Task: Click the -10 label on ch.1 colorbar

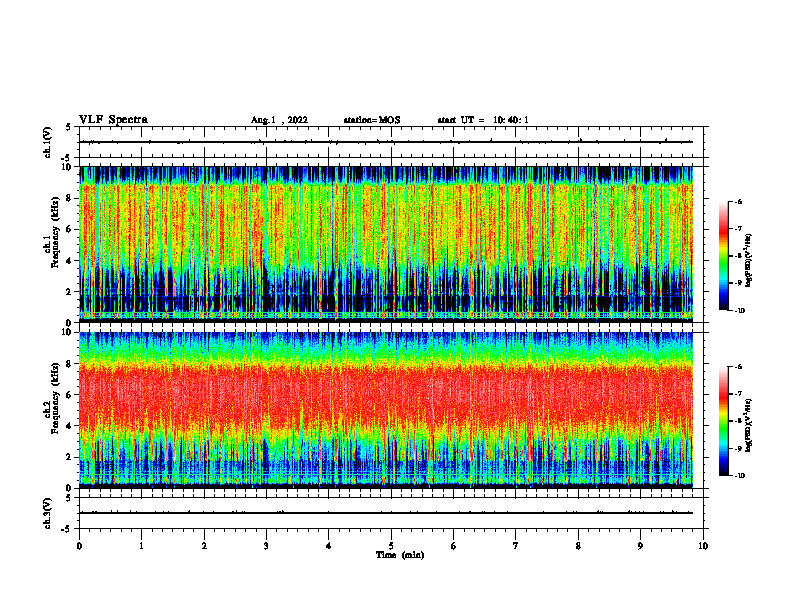Action: 739,311
